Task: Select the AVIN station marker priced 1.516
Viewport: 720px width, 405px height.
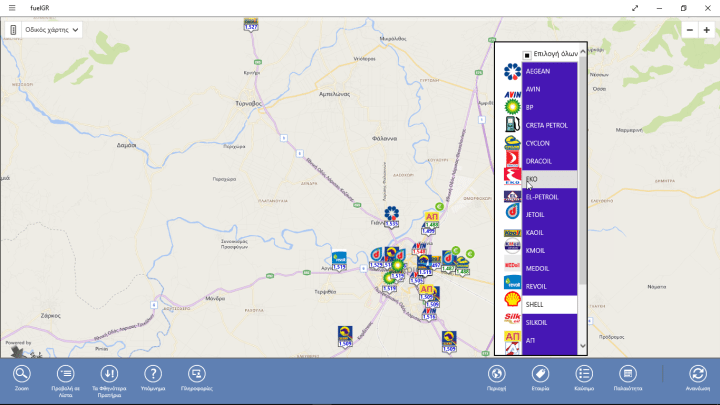Action: [429, 314]
